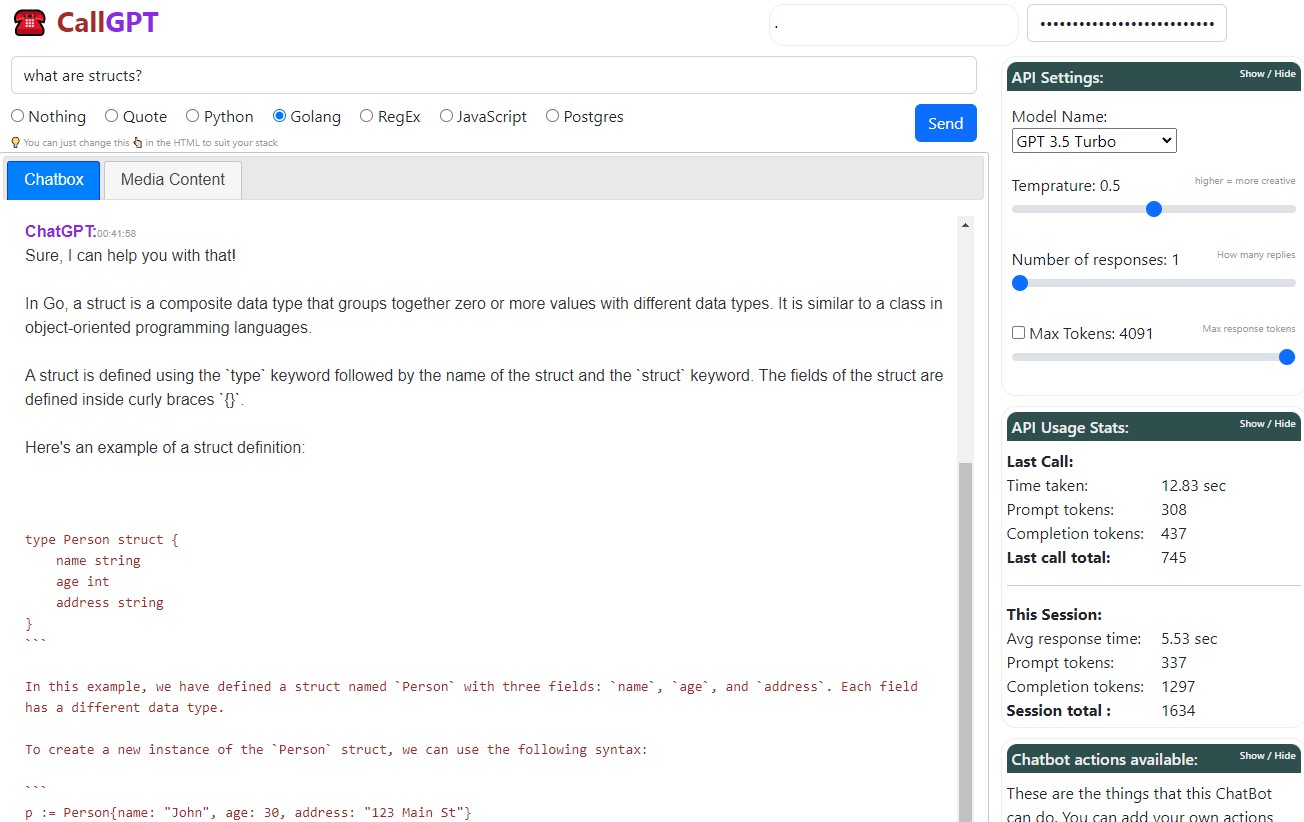Screen dimensions: 1304x822
Task: Click the session Completion tokens 1297 value
Action: [x=1178, y=687]
